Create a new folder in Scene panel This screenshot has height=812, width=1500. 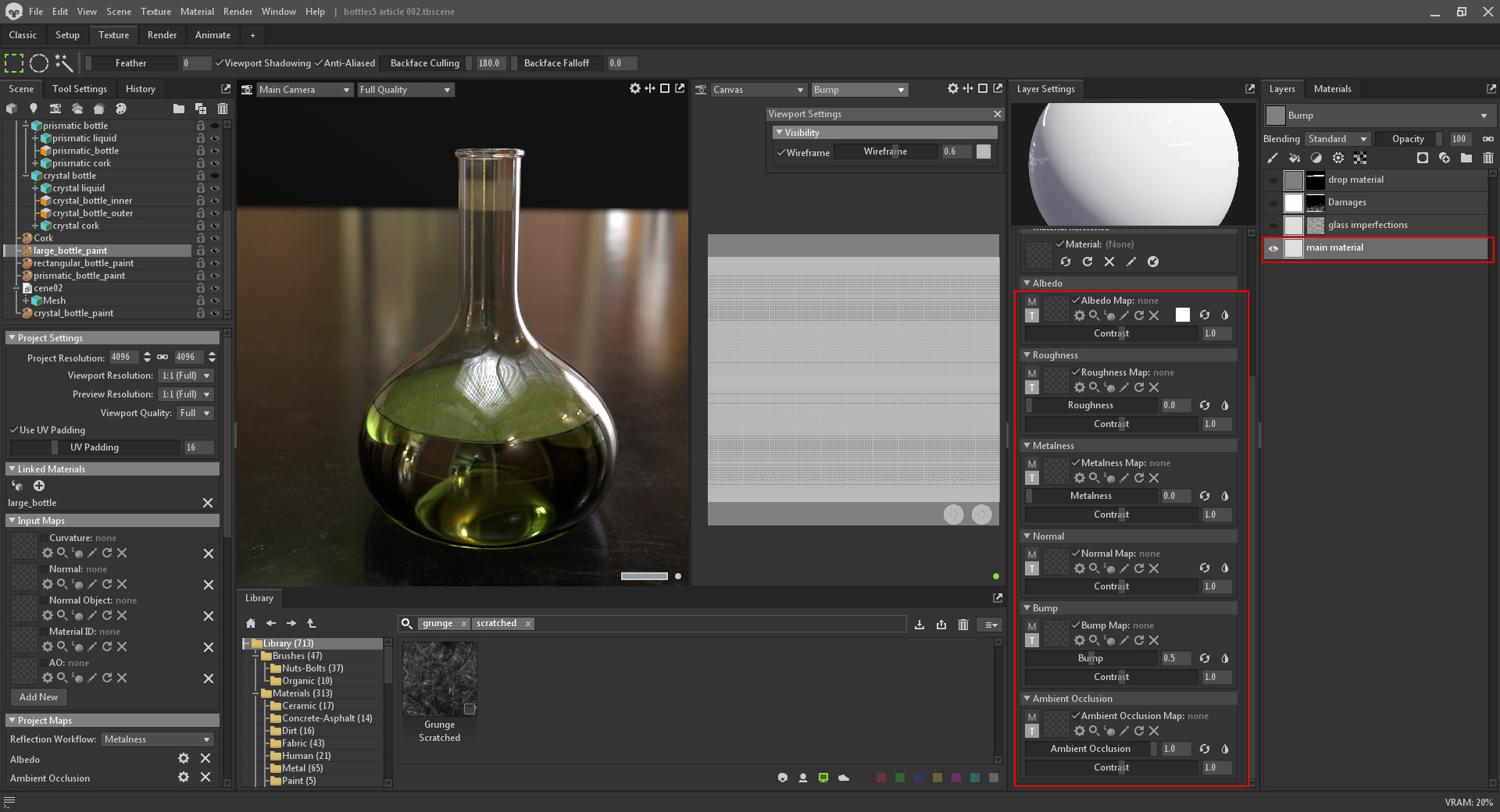pyautogui.click(x=179, y=109)
